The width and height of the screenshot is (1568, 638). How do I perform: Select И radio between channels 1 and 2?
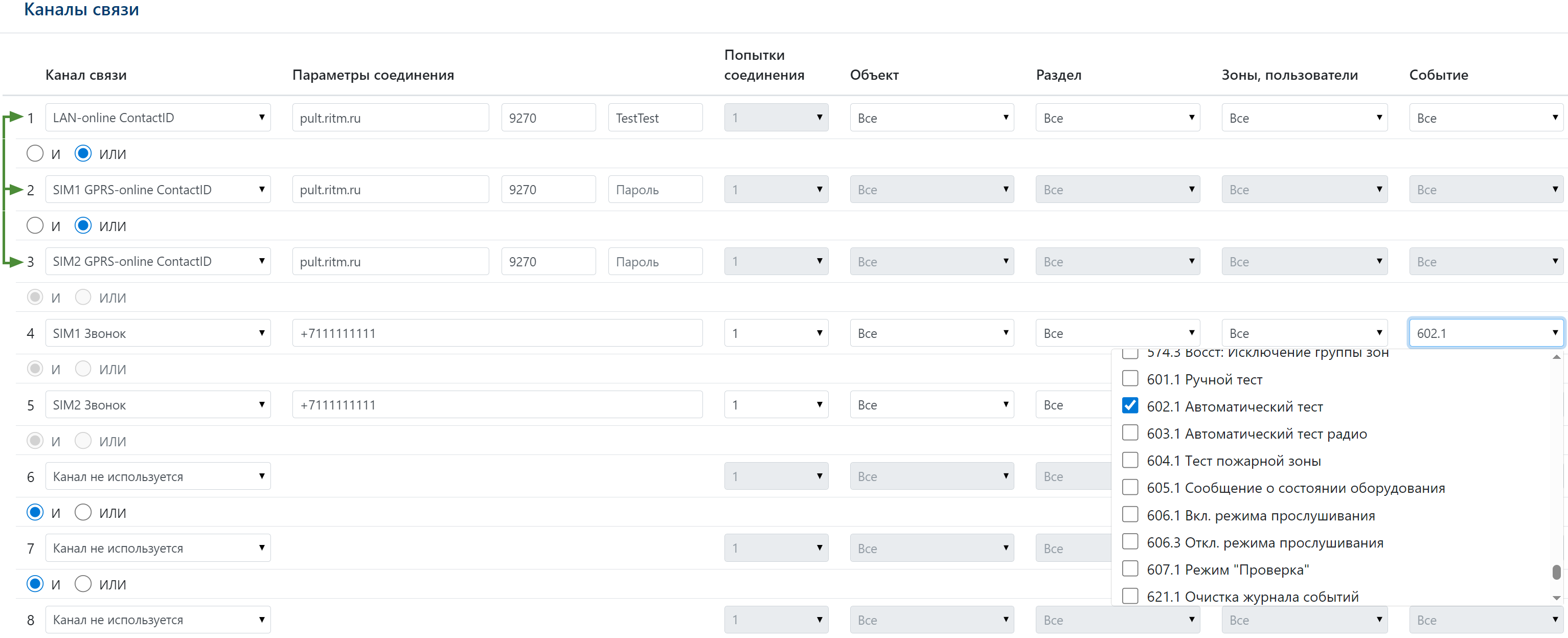35,153
